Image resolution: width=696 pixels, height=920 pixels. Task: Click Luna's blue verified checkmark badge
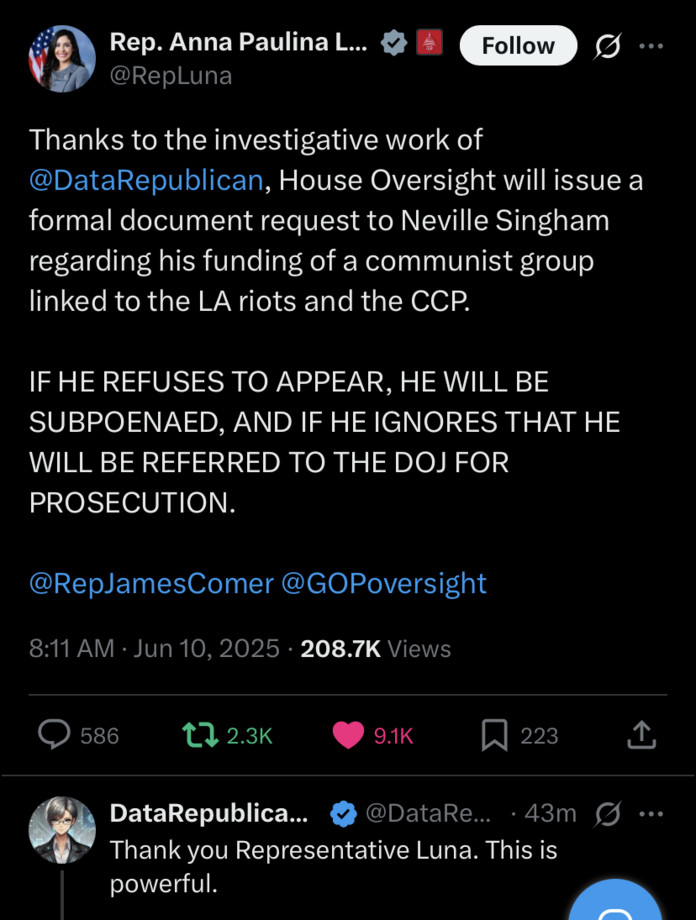396,44
